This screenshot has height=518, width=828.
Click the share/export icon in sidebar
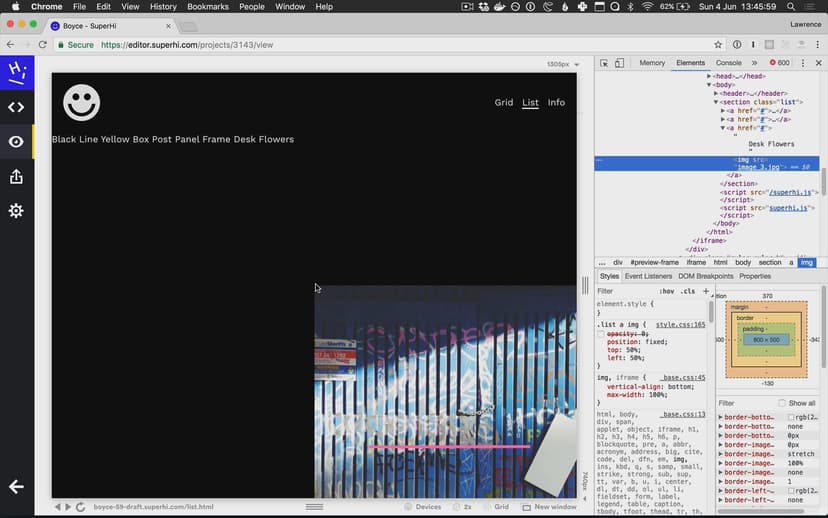point(16,177)
